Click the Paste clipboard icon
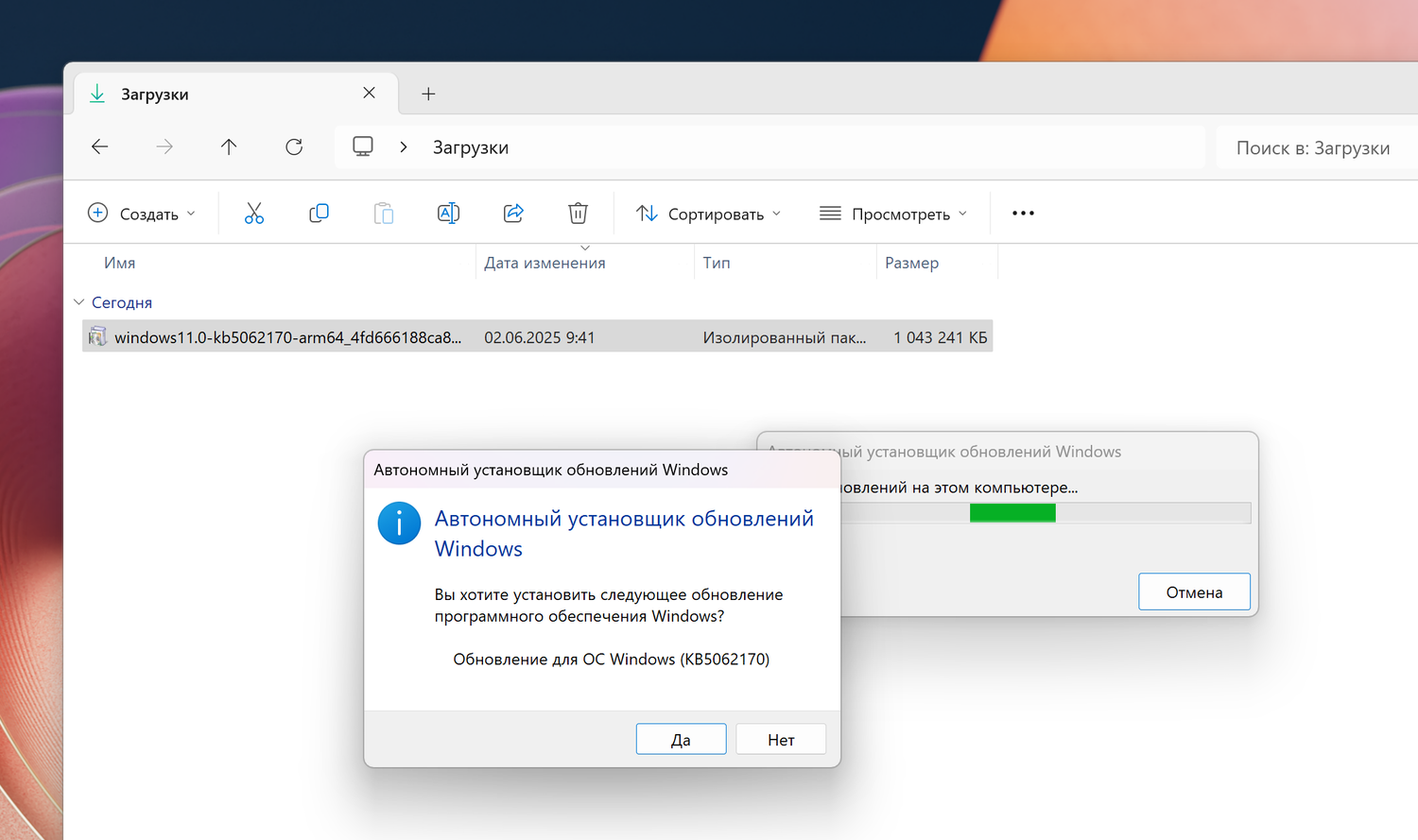This screenshot has height=840, width=1418. pos(384,214)
